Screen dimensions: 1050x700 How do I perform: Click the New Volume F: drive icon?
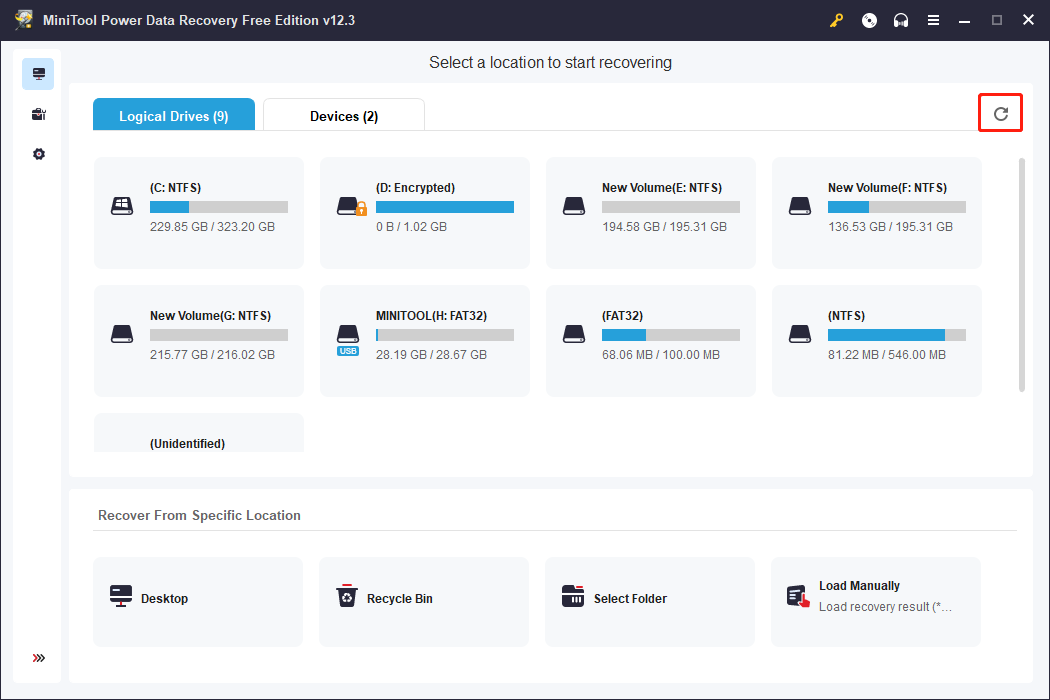pos(800,206)
